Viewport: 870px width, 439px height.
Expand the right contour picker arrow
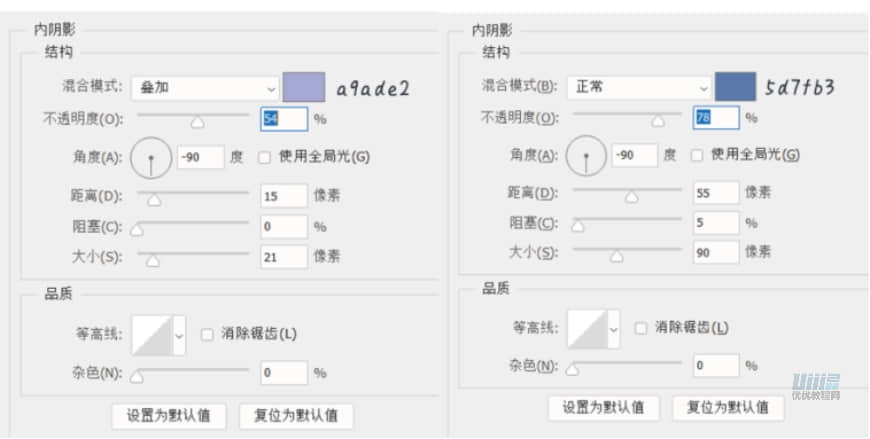[x=614, y=329]
